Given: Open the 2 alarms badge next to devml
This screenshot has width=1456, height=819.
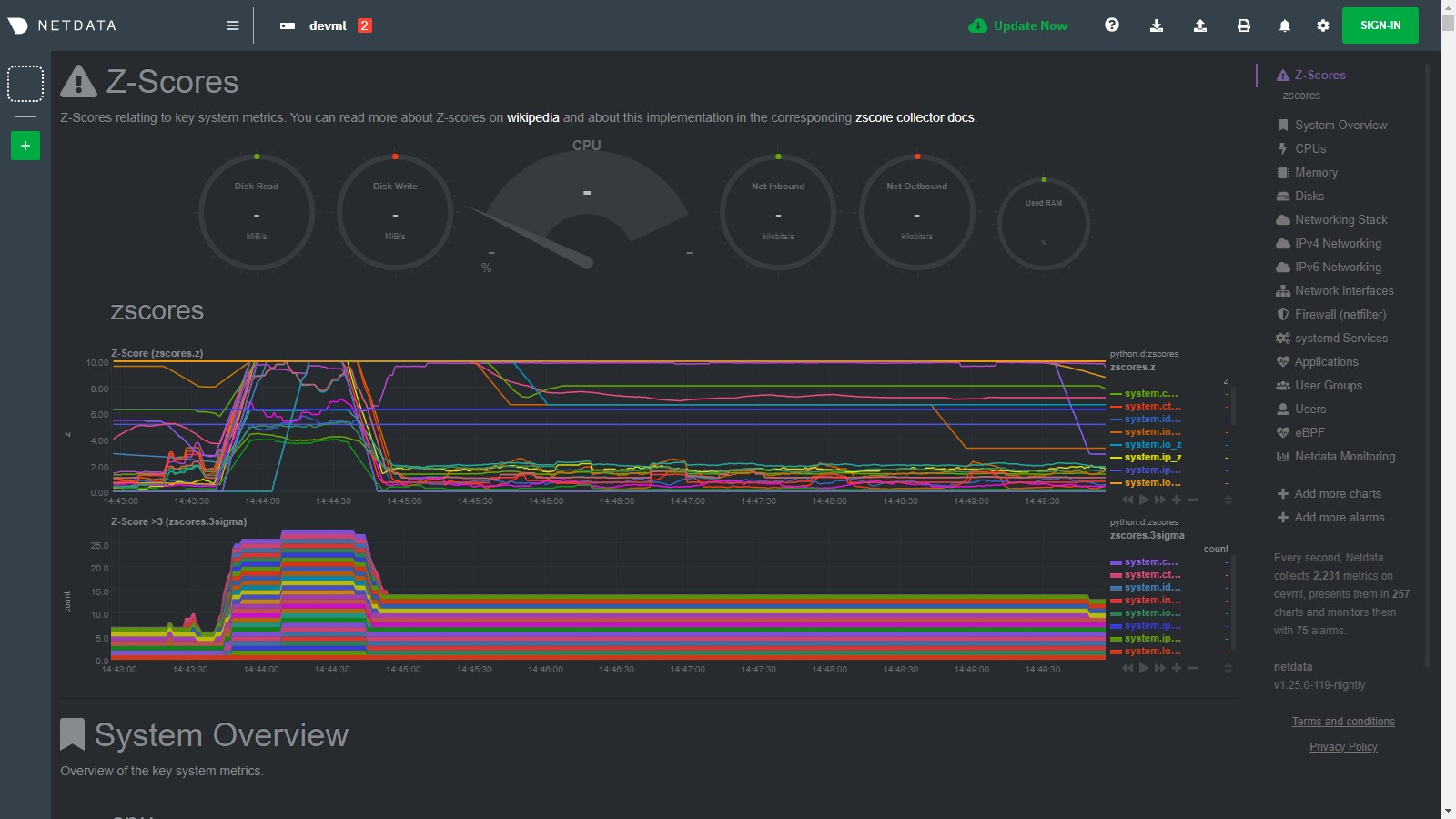Looking at the screenshot, I should (x=365, y=25).
